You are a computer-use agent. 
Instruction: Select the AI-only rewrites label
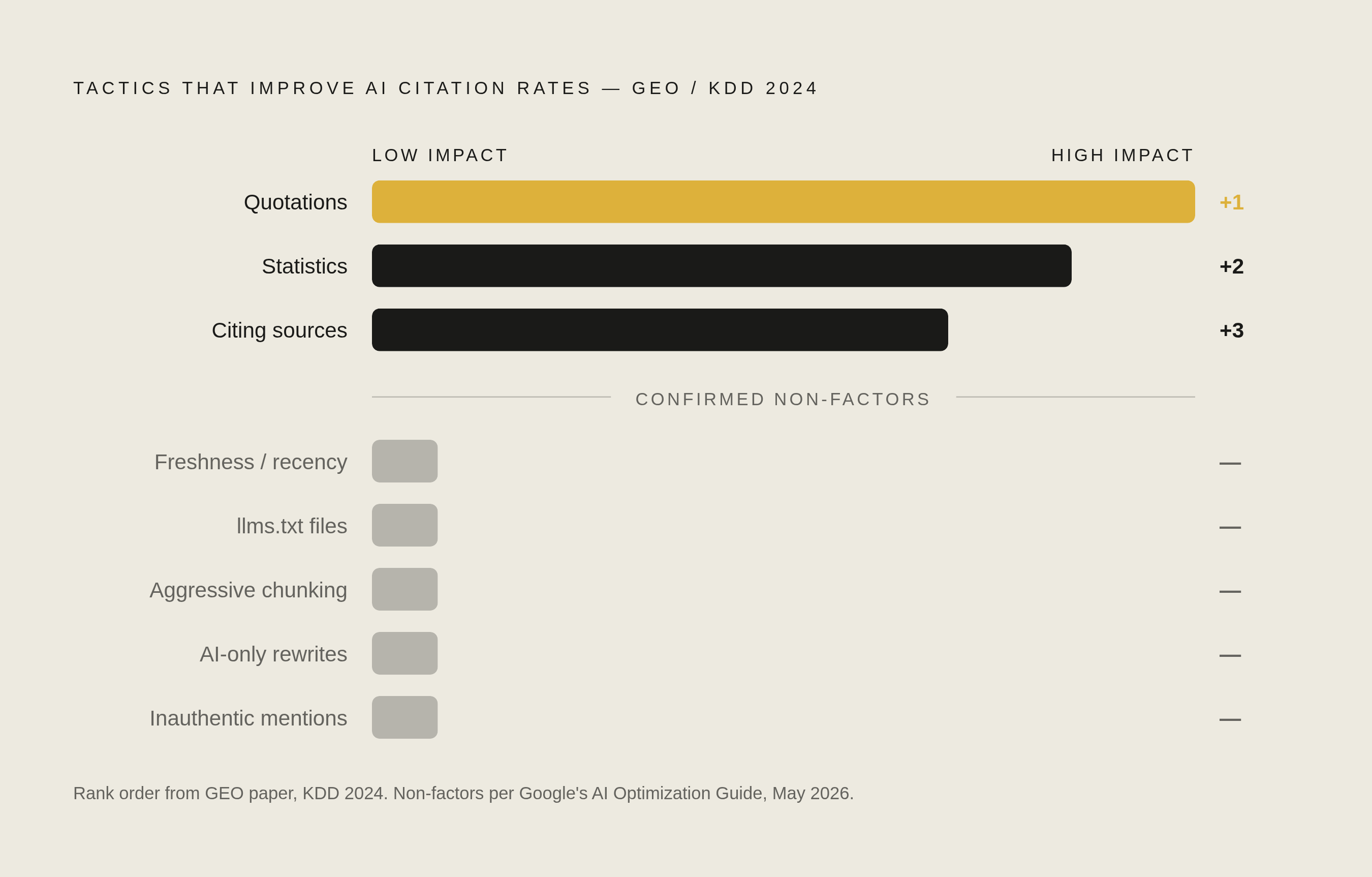coord(273,654)
